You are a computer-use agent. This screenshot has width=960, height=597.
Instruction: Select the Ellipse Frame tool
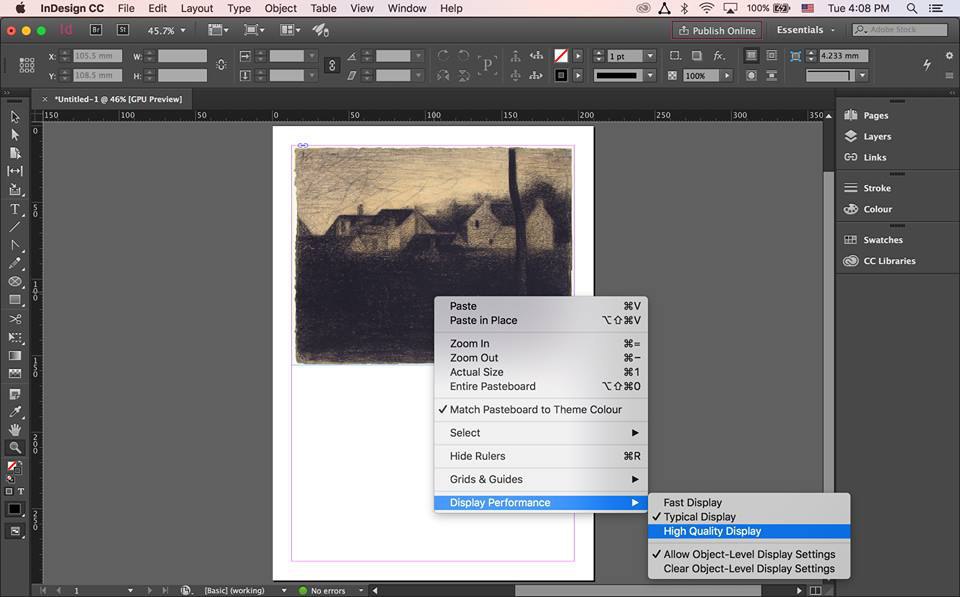(15, 282)
